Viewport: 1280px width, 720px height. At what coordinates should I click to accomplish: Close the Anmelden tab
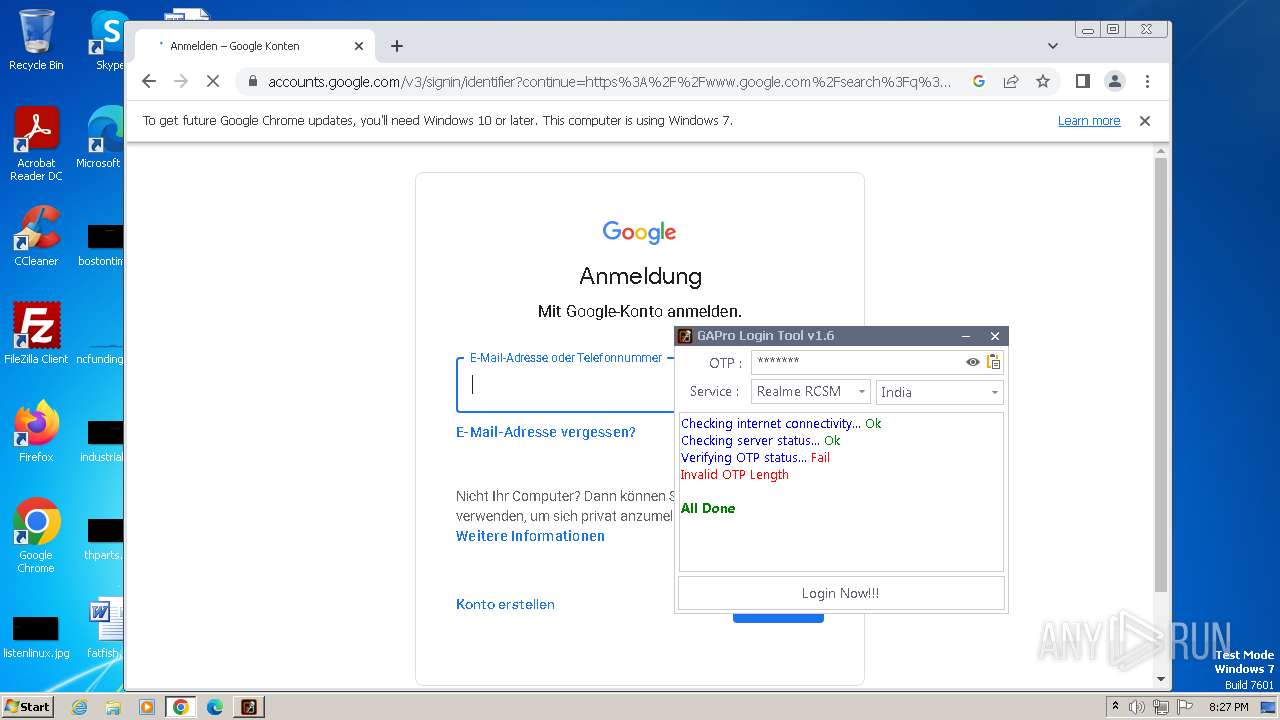[359, 46]
